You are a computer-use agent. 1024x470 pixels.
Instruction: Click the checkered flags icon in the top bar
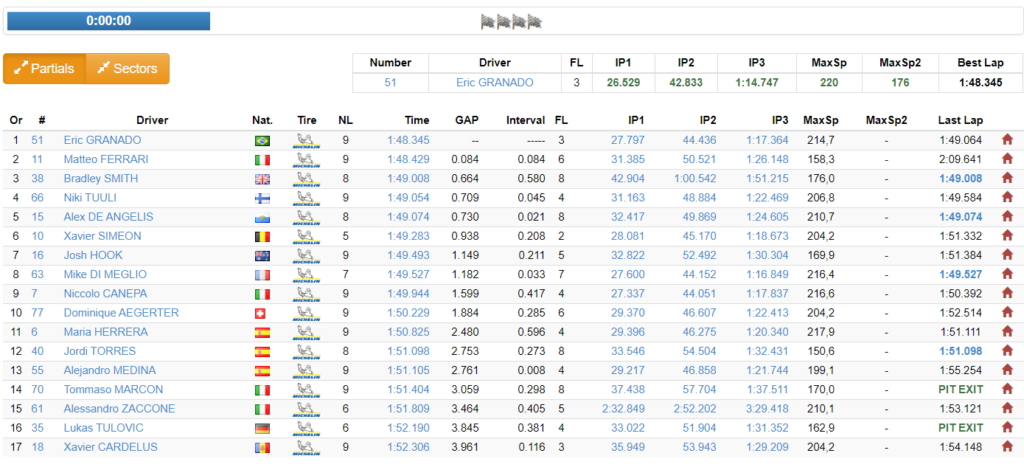tap(511, 22)
